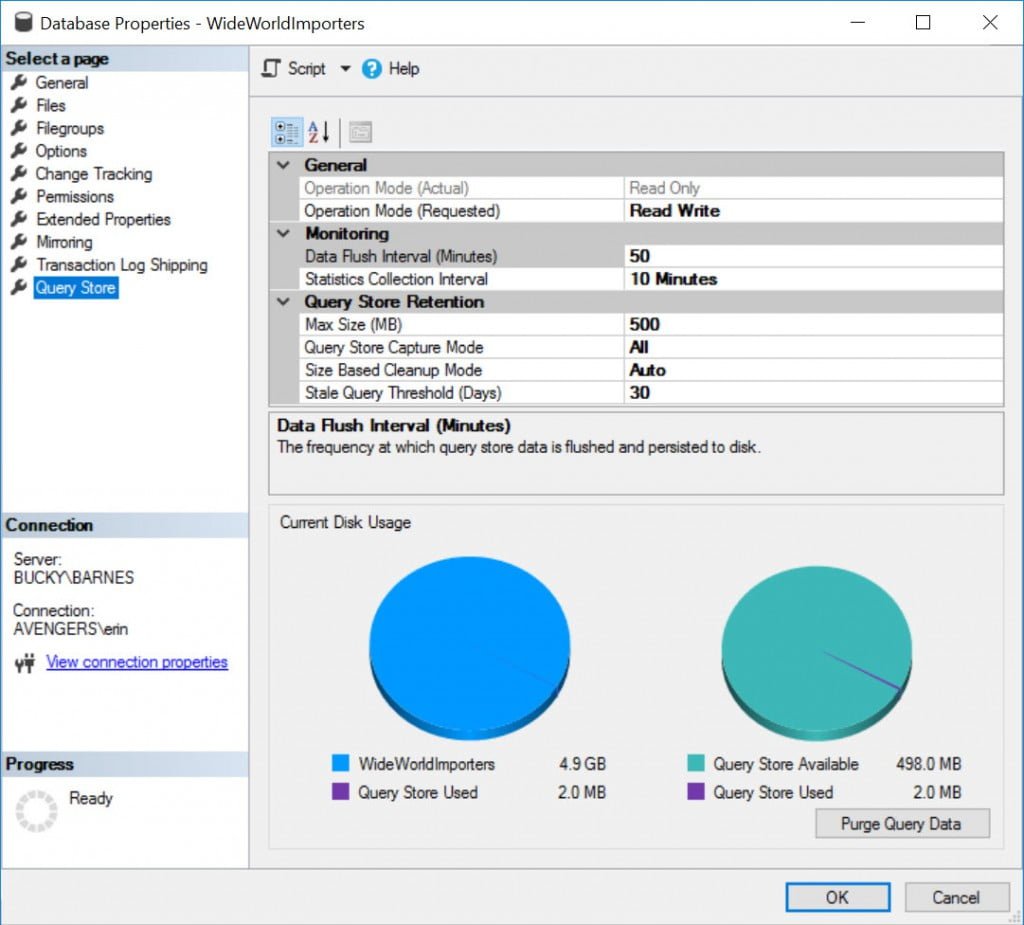Open the Options page
Viewport: 1024px width, 925px height.
(x=61, y=152)
